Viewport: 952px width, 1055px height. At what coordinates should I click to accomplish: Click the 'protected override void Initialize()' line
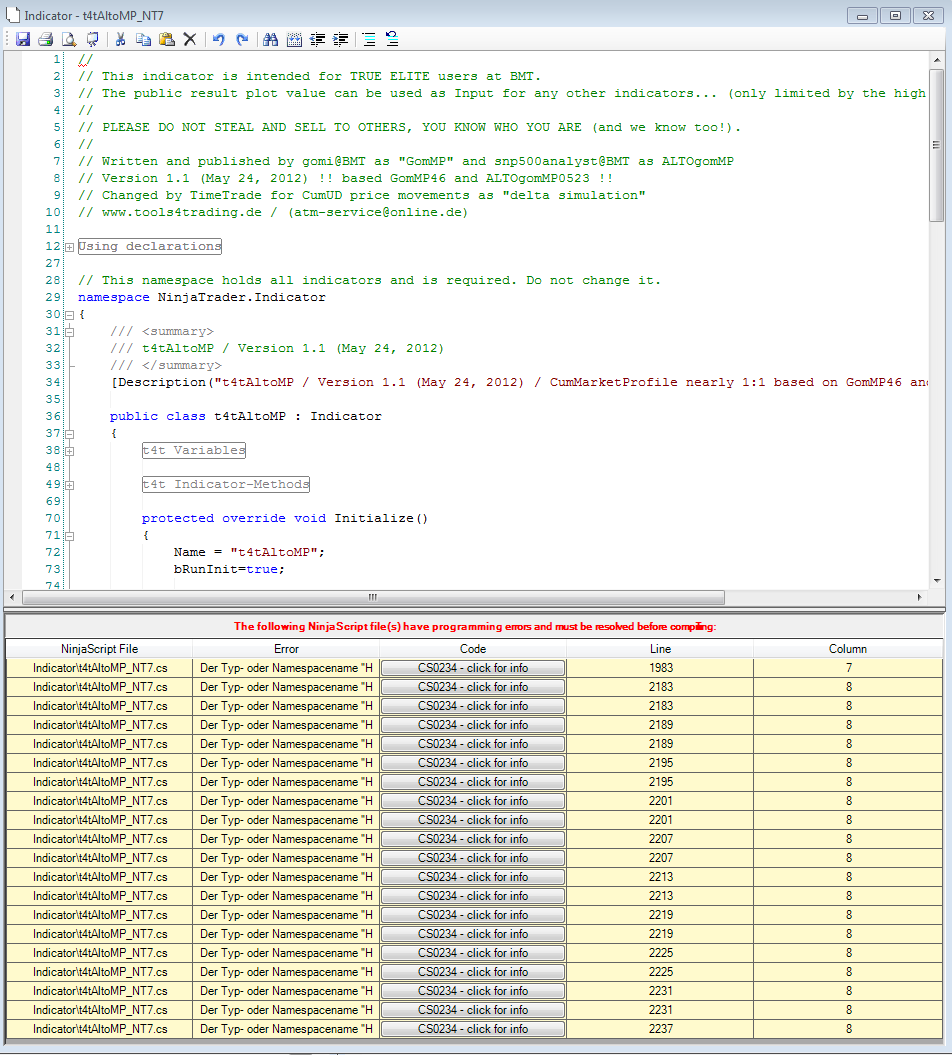click(x=285, y=518)
